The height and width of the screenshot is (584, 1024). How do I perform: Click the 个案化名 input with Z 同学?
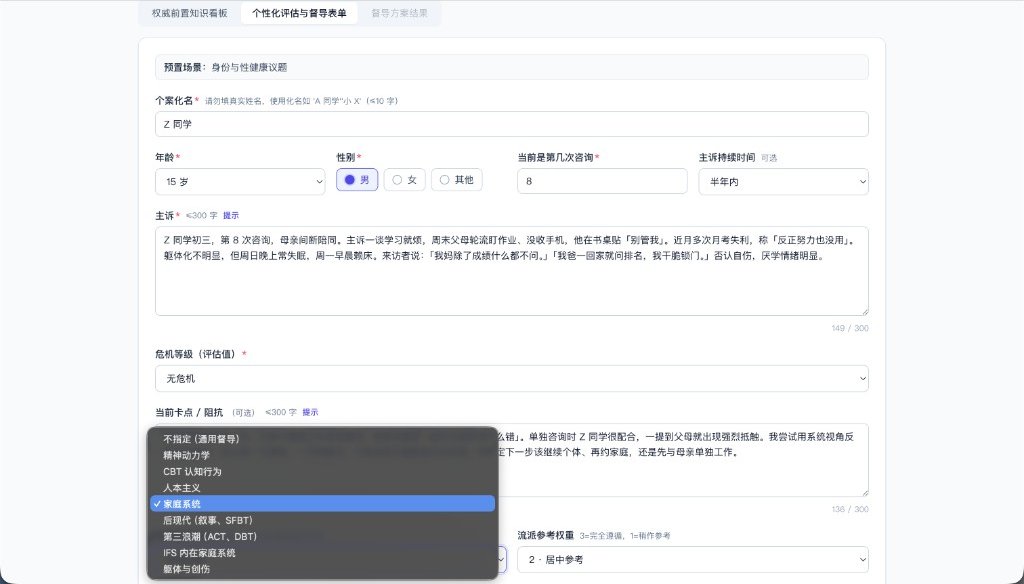click(x=511, y=124)
